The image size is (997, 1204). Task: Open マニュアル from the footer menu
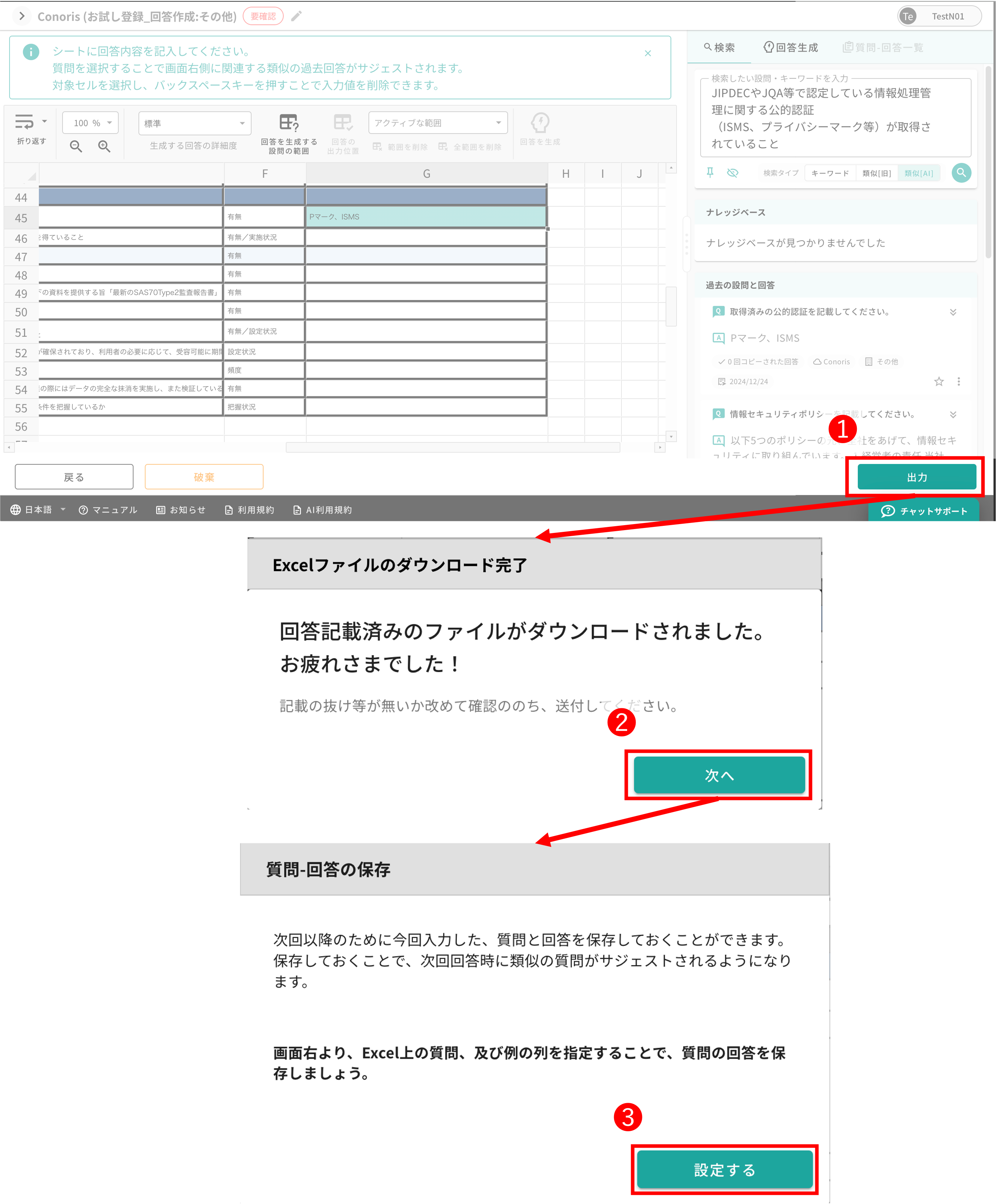pyautogui.click(x=108, y=510)
